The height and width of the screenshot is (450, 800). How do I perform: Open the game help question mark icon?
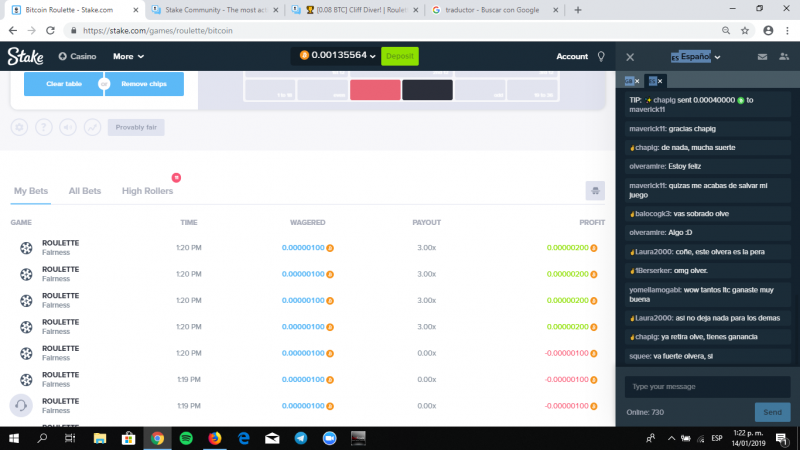click(44, 127)
